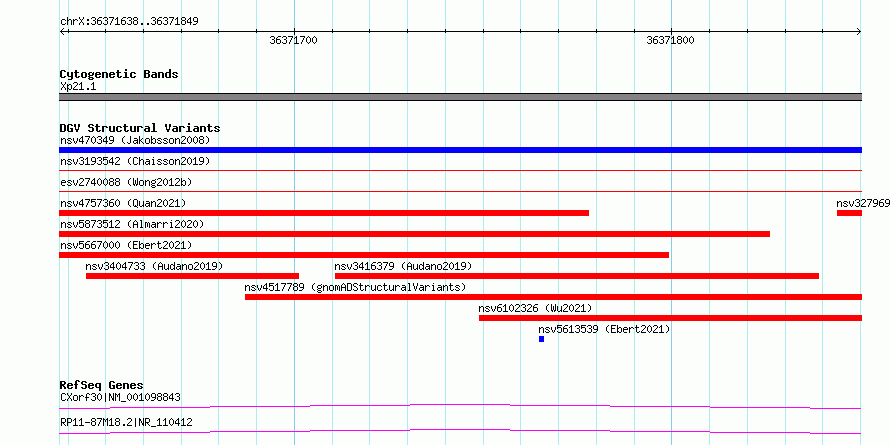The height and width of the screenshot is (445, 890).
Task: Open the nsv6102326 (Wu2021) label
Action: pos(535,308)
